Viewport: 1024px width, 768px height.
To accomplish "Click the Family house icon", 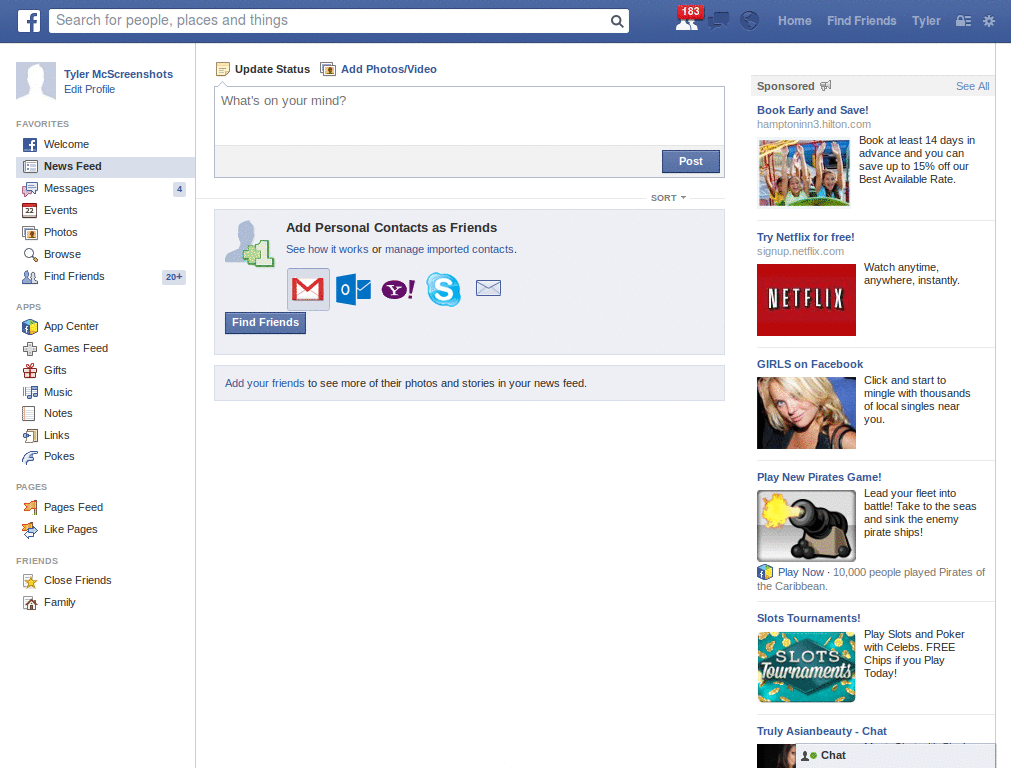I will click(x=30, y=603).
